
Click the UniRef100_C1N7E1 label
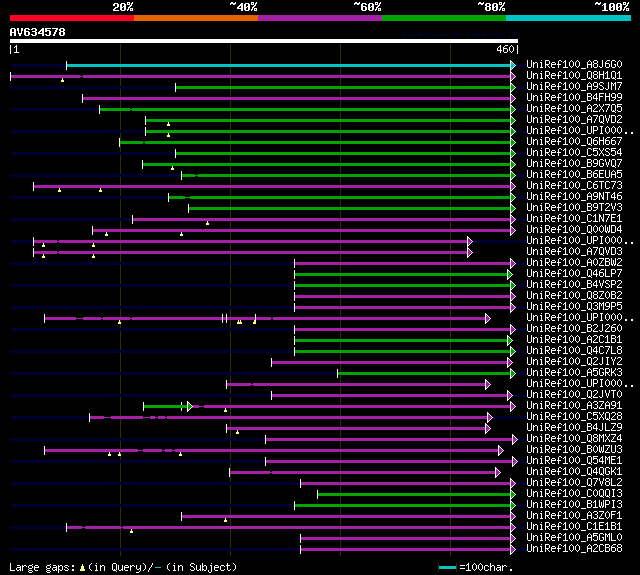[574, 219]
